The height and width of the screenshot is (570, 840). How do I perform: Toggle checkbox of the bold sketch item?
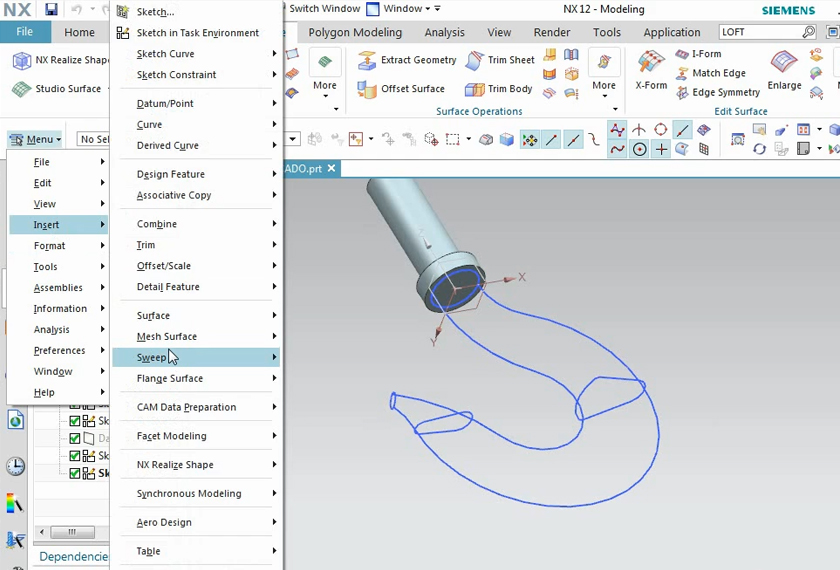pos(75,473)
